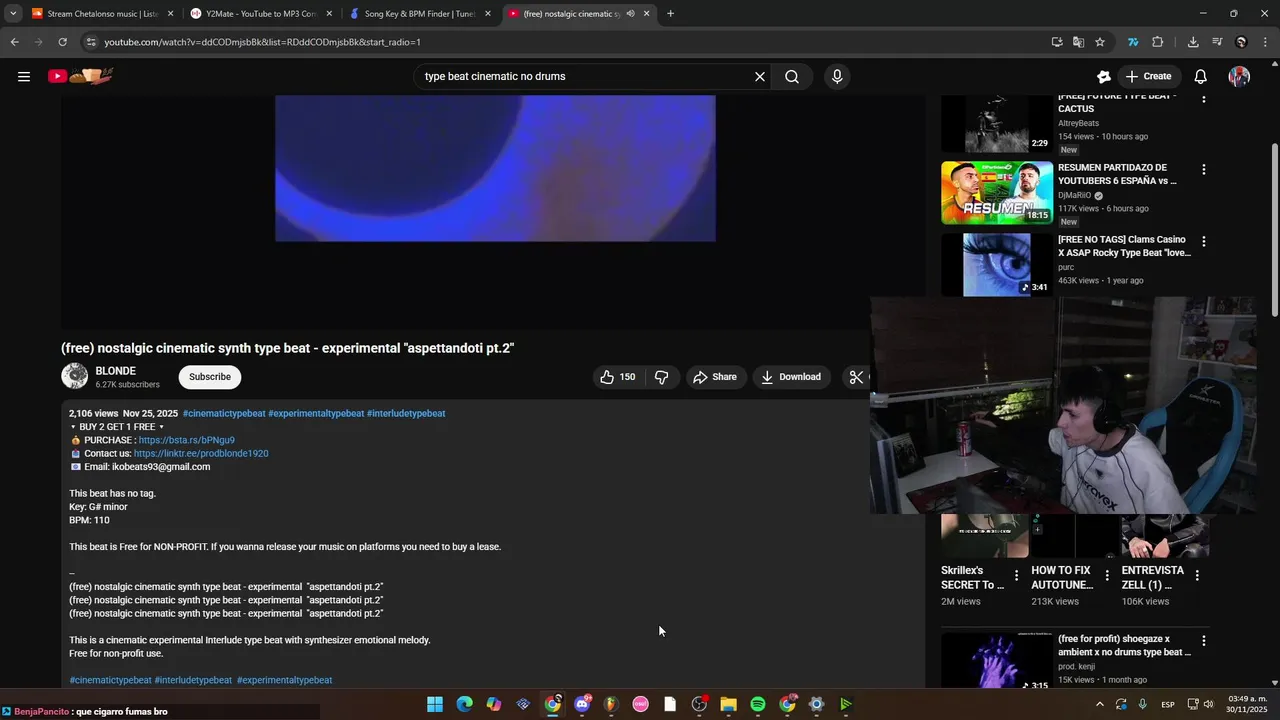This screenshot has width=1280, height=720.
Task: Focus the YouTube search field
Action: (586, 76)
